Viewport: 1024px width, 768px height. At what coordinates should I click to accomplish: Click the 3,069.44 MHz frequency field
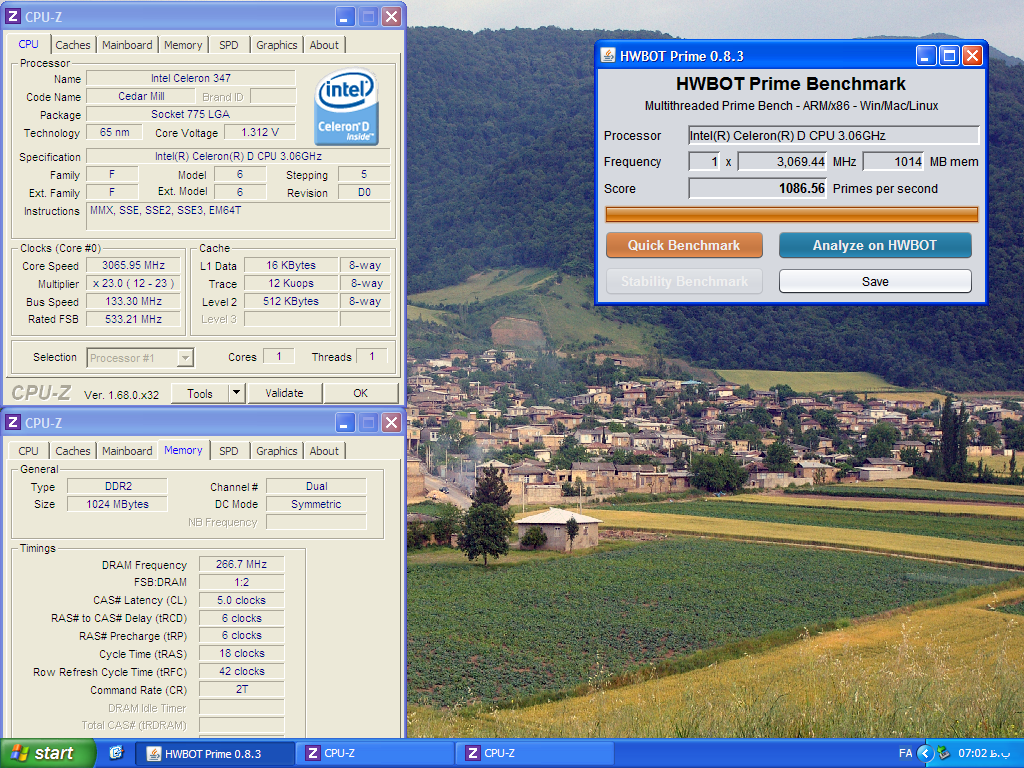point(782,161)
